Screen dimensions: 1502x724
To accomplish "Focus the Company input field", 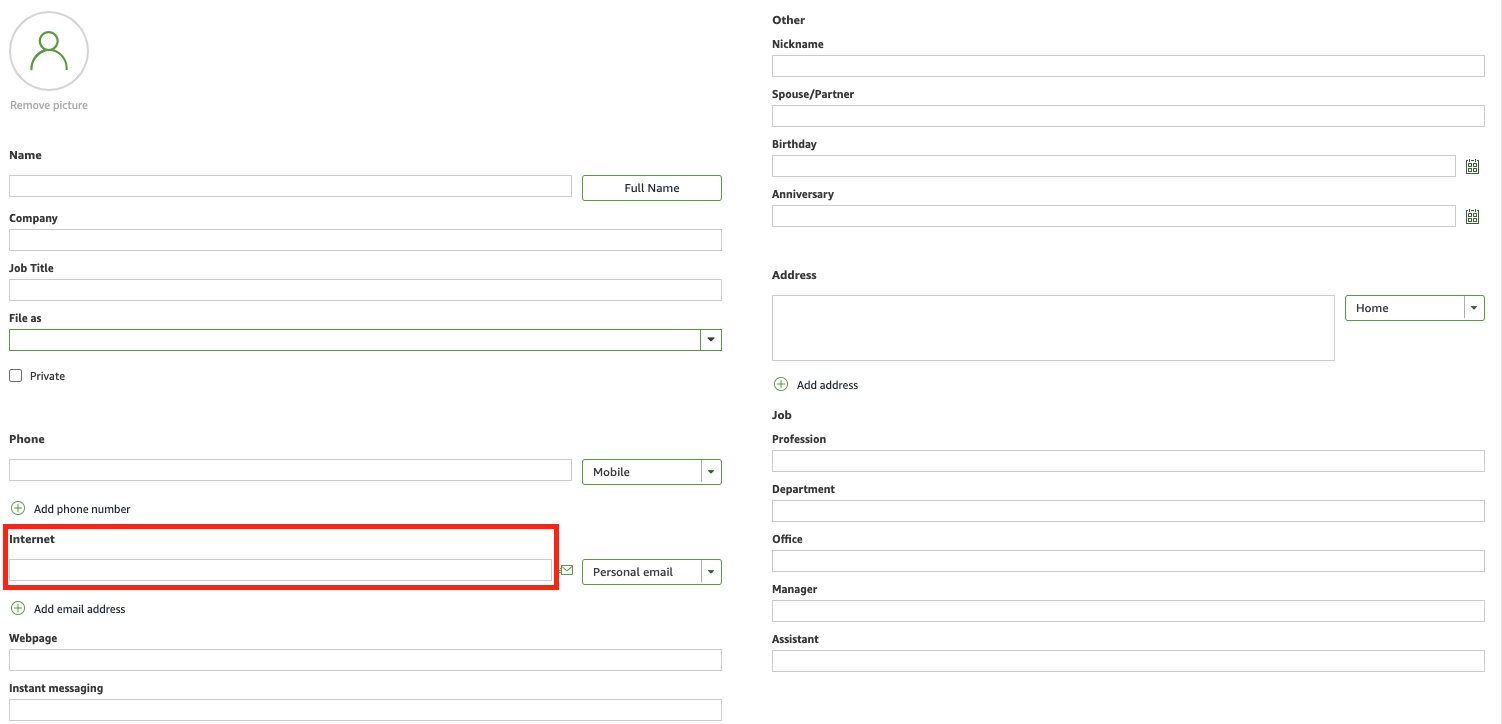I will 365,240.
